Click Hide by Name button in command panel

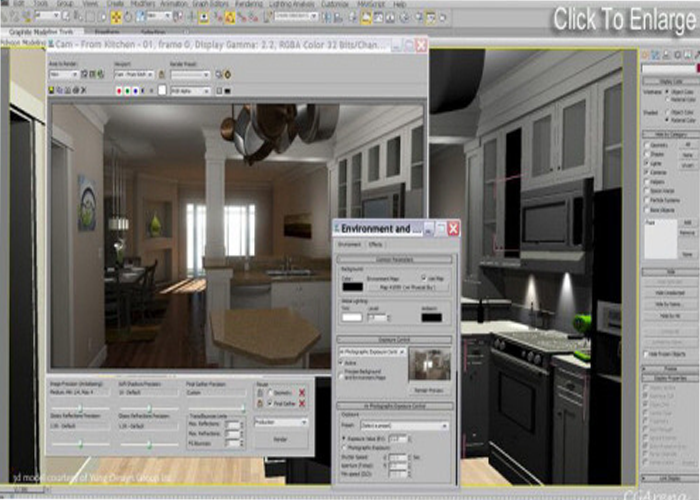[670, 304]
